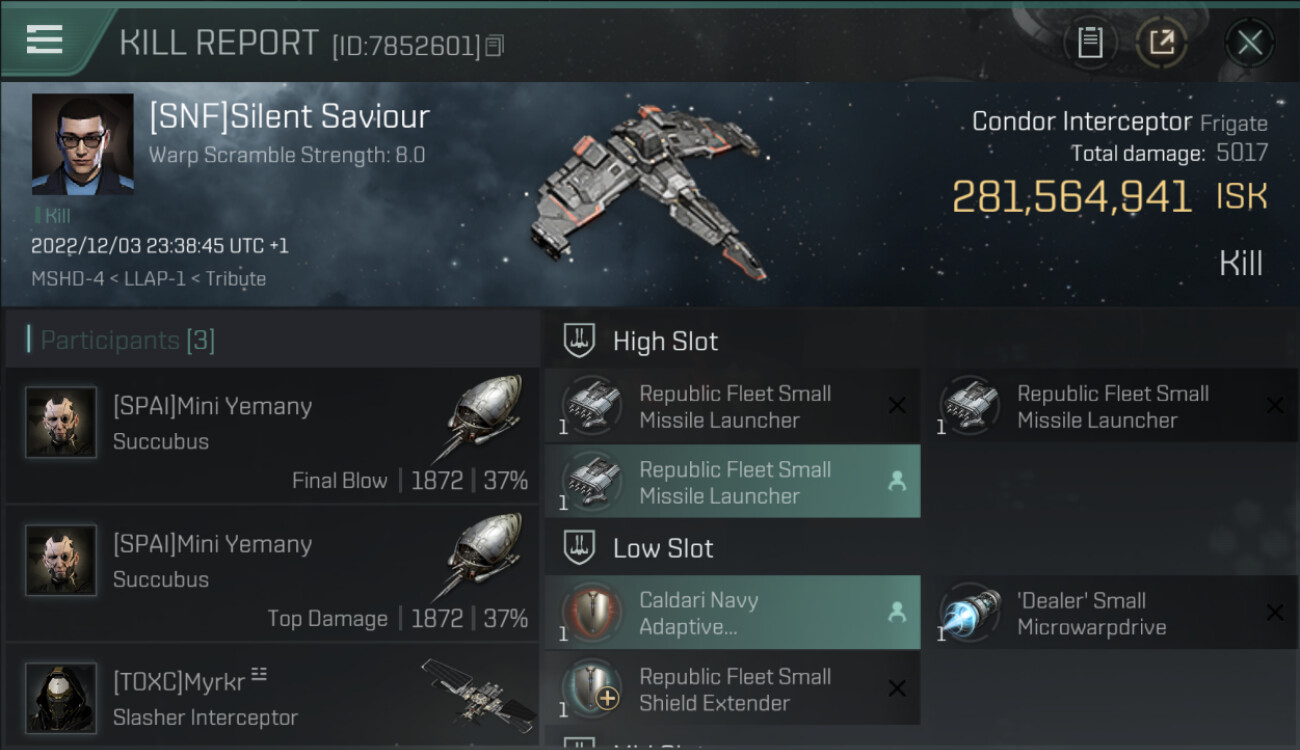Open Mini Yemany Top Damage participant entry

pos(272,574)
